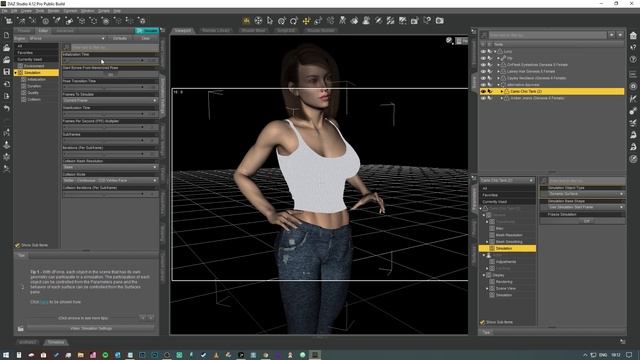Uncheck Show Sub Items in Simulation Settings
The image size is (640, 360).
(x=18, y=245)
